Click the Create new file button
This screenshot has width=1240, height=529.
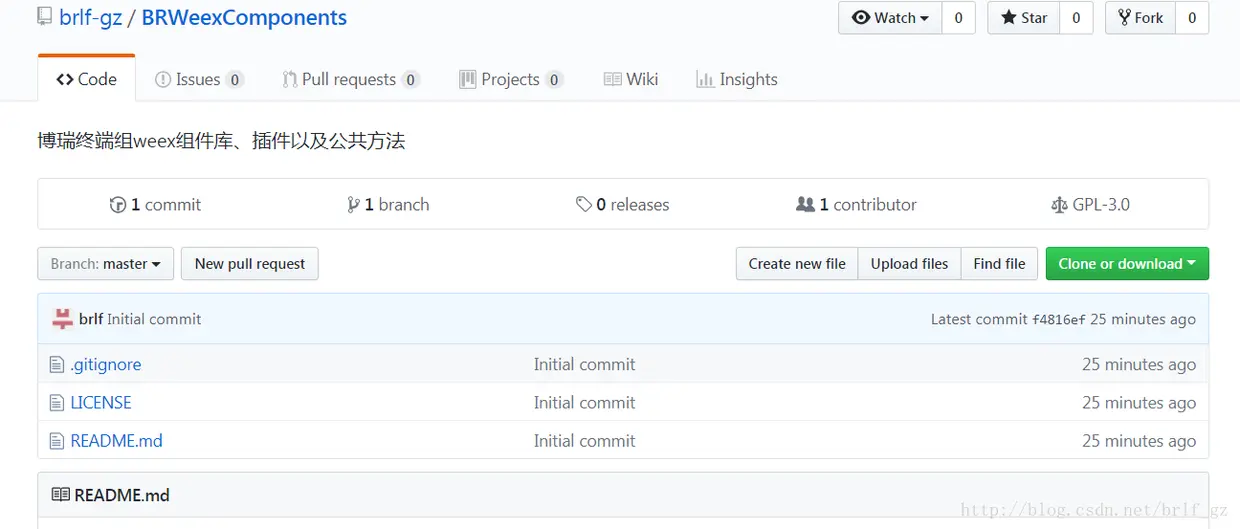[x=797, y=264]
